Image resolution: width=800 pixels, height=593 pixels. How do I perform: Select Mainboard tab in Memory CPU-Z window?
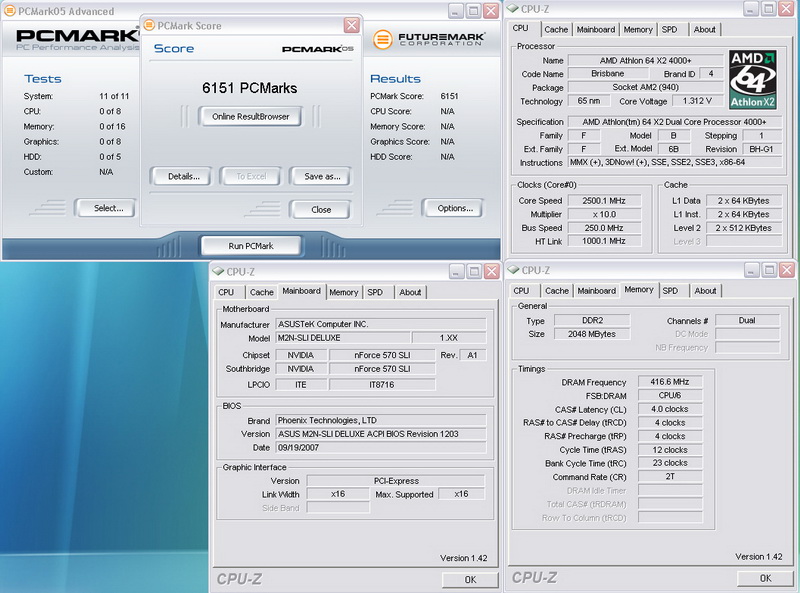596,291
